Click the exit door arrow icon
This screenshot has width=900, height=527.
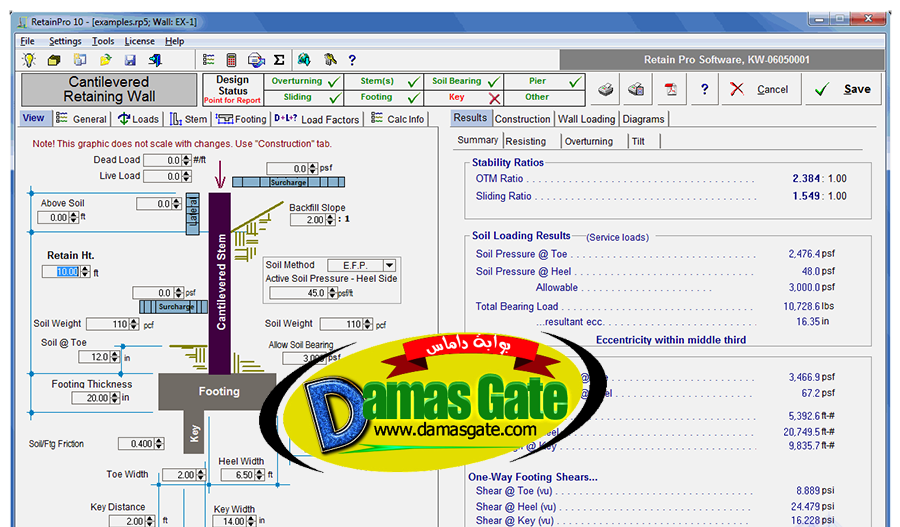tap(155, 60)
